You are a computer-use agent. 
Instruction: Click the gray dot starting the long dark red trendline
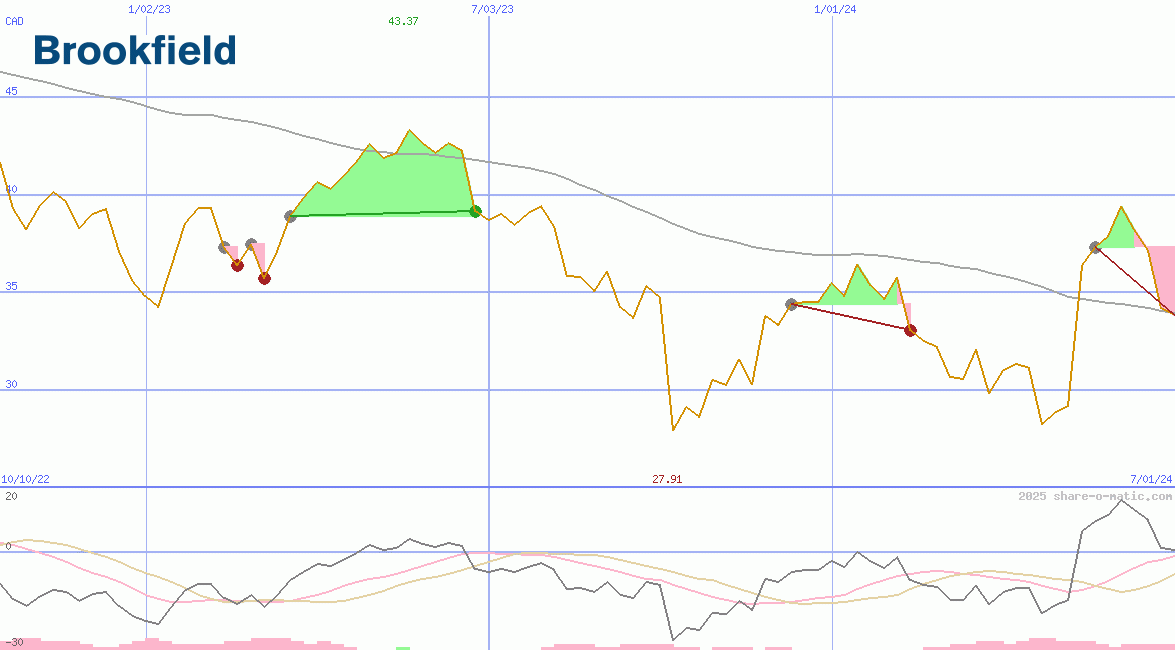click(791, 304)
